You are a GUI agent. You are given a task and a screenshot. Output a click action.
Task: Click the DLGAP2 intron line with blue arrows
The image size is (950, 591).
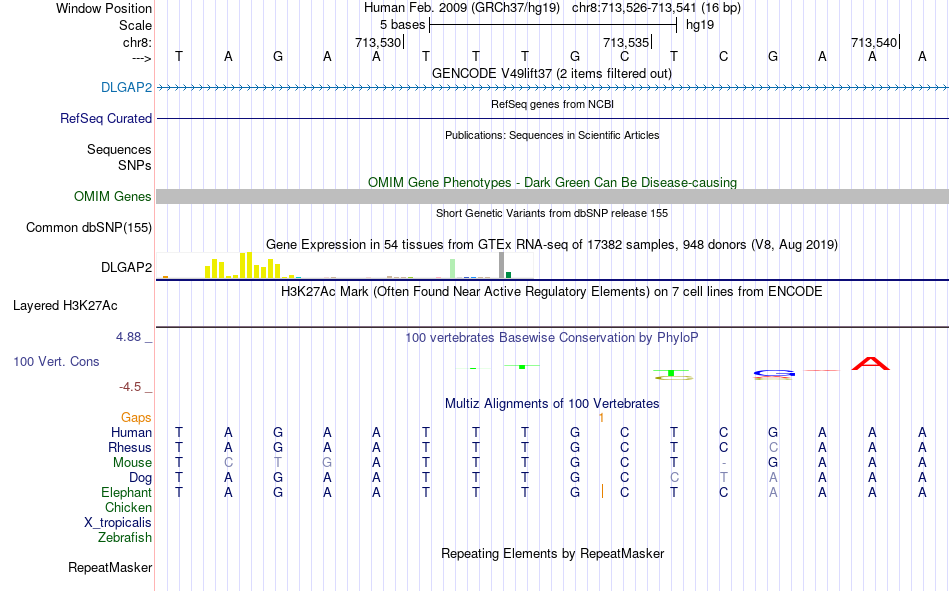point(553,88)
